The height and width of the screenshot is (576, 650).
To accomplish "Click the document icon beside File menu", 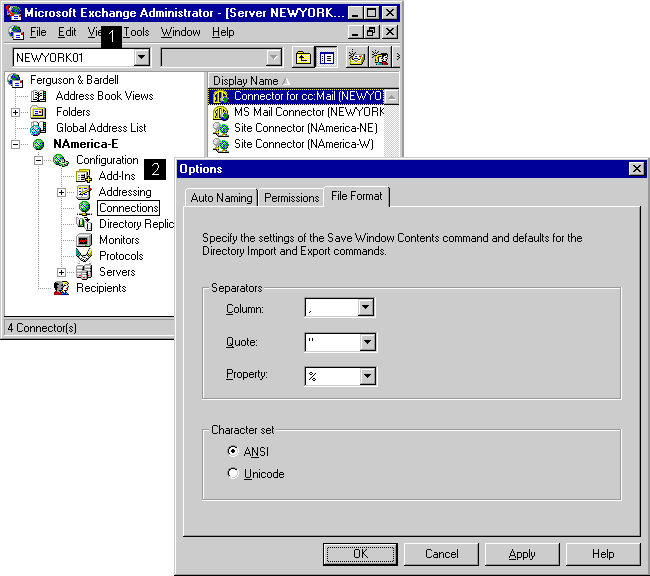I will pos(16,32).
